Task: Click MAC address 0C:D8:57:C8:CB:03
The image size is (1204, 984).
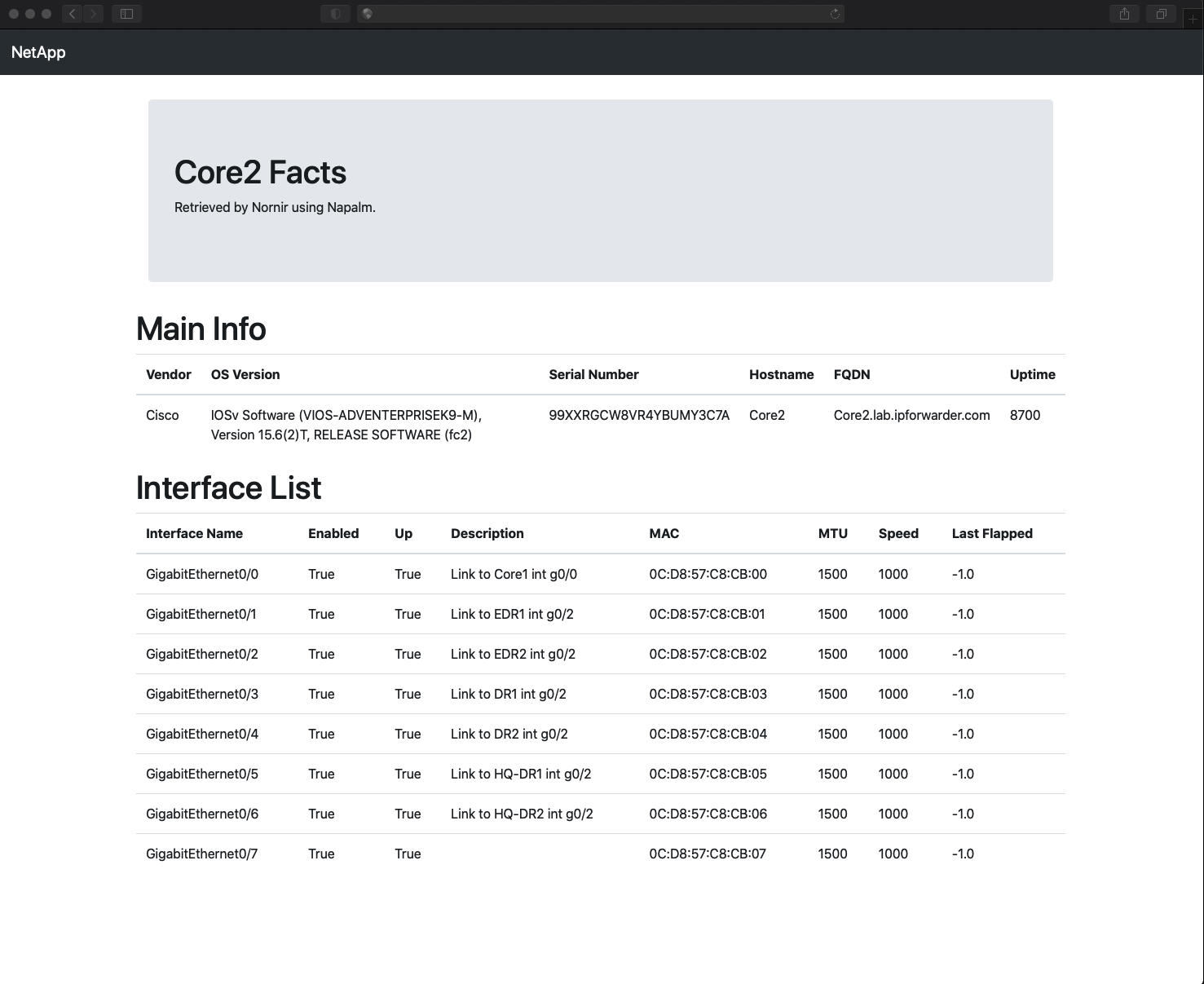Action: coord(708,694)
